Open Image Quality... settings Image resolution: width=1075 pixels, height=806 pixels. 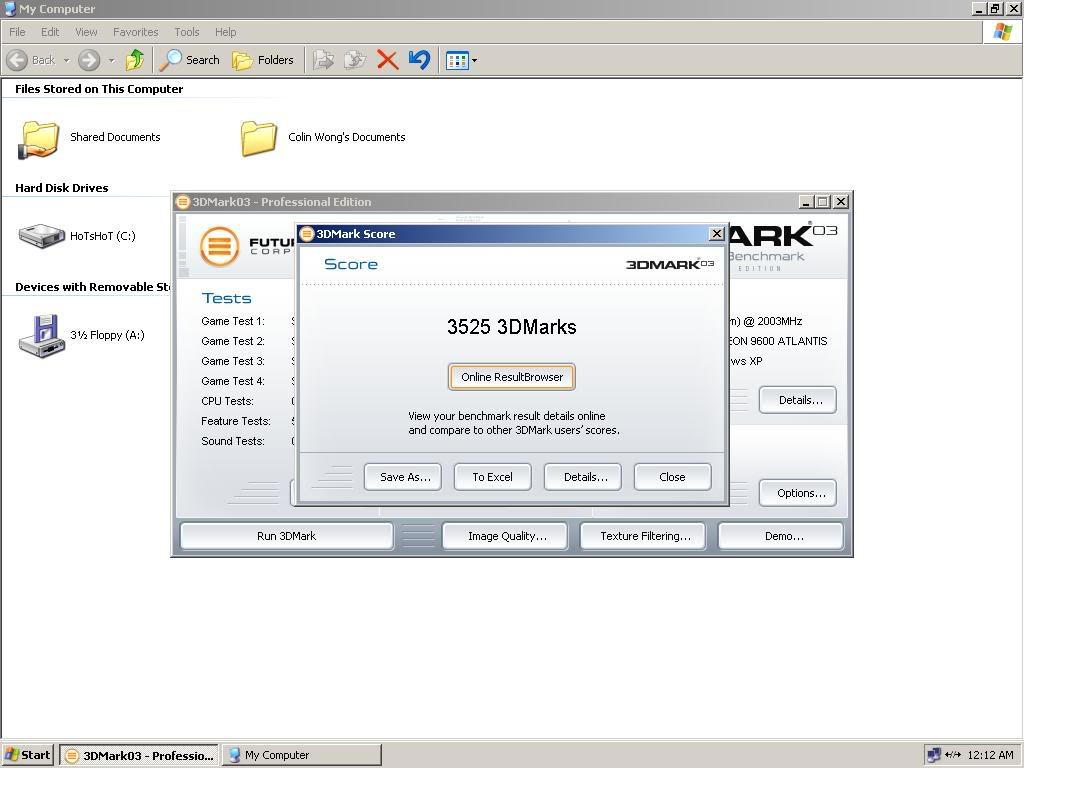pos(505,536)
